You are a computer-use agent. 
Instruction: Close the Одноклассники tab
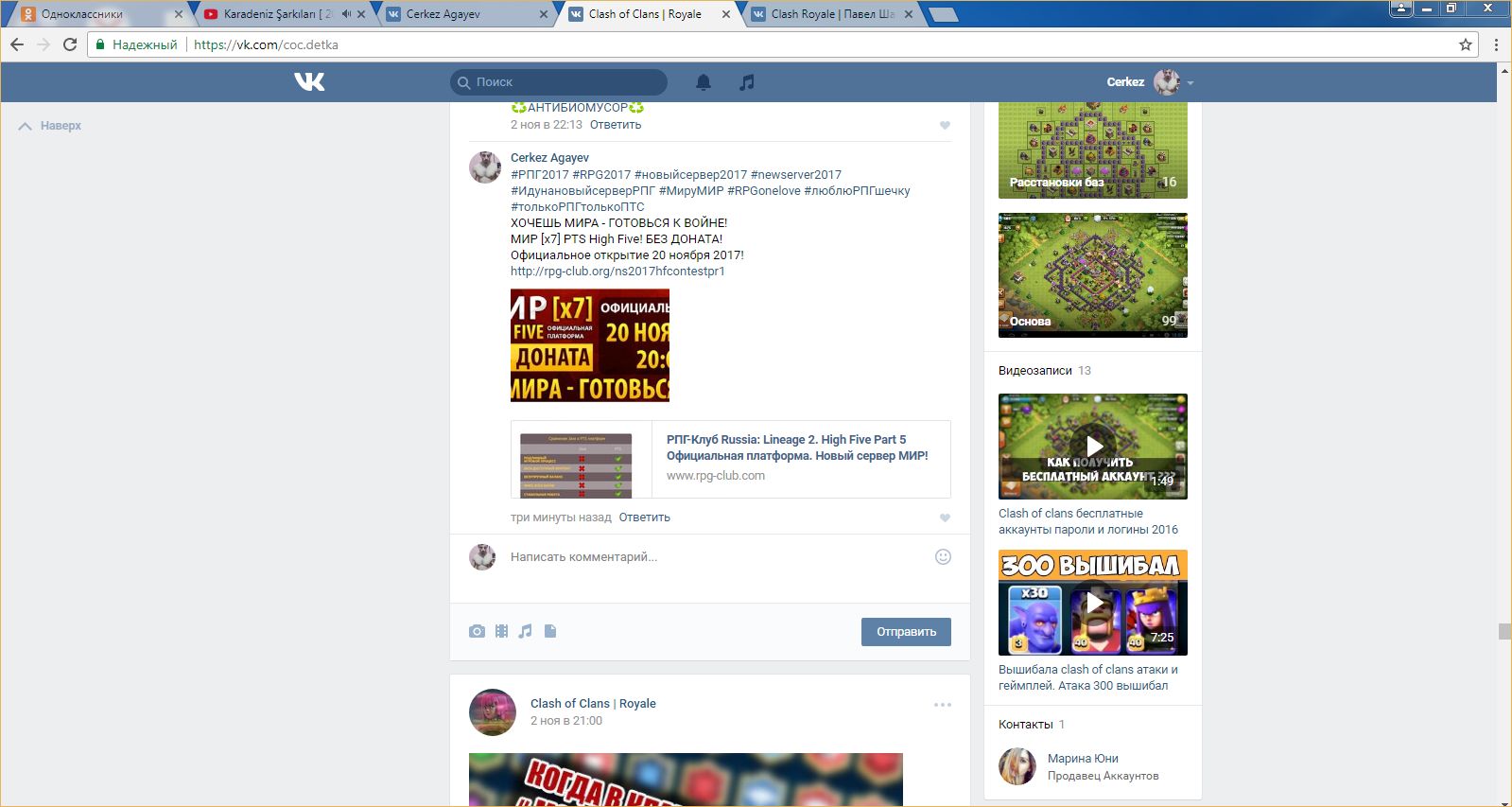coord(179,14)
